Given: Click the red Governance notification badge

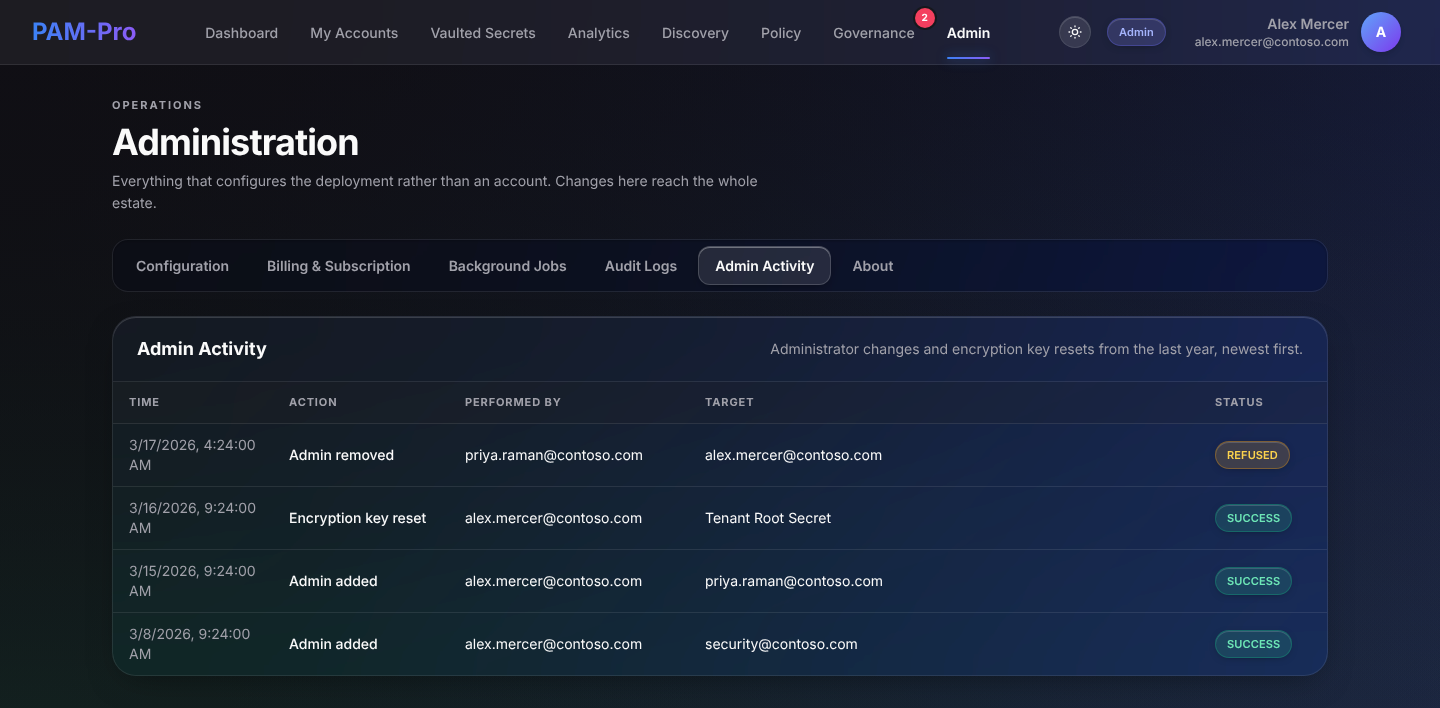Looking at the screenshot, I should (925, 18).
